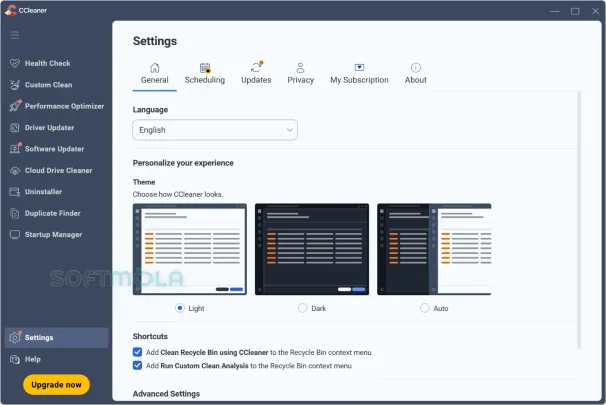Viewport: 606px width, 405px height.
Task: Click the General tab label
Action: pos(155,80)
